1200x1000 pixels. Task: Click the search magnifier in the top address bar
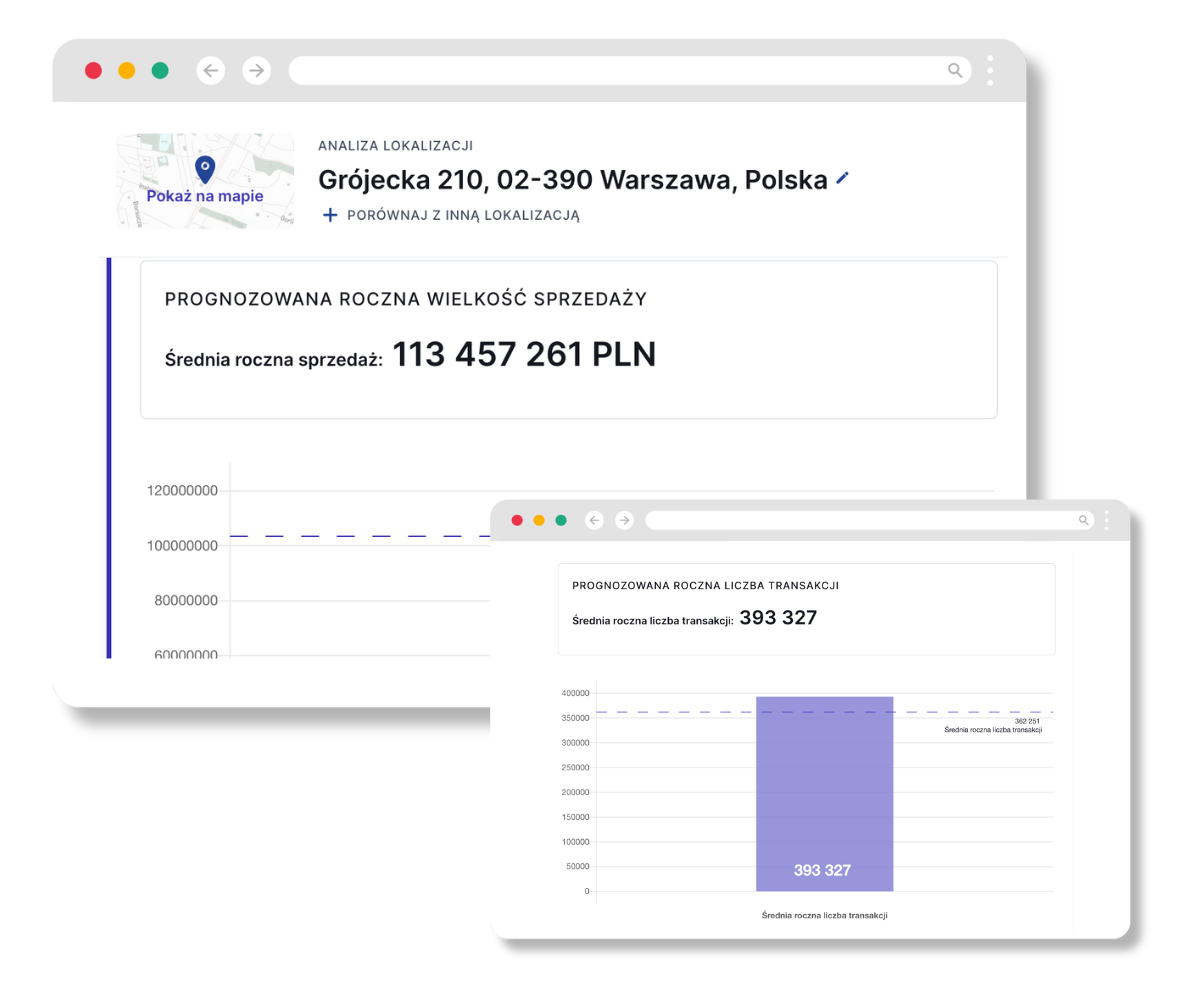955,71
